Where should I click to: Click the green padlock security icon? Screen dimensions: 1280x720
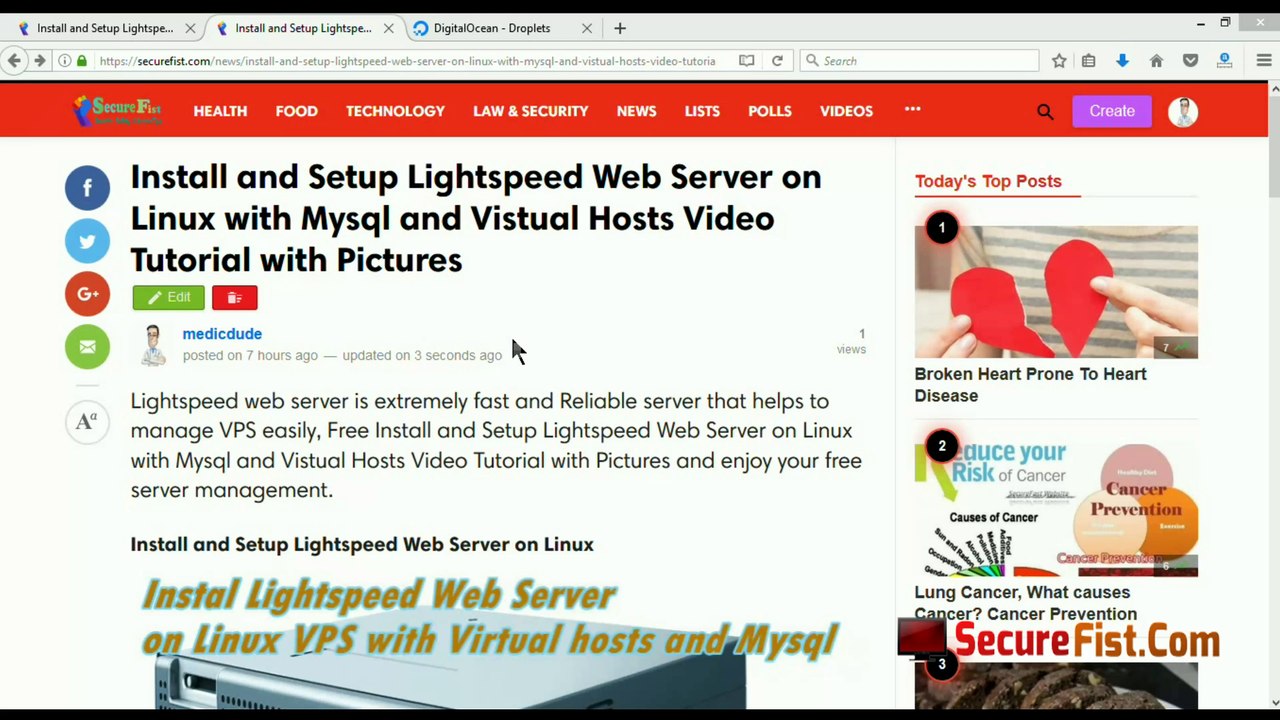[x=82, y=61]
